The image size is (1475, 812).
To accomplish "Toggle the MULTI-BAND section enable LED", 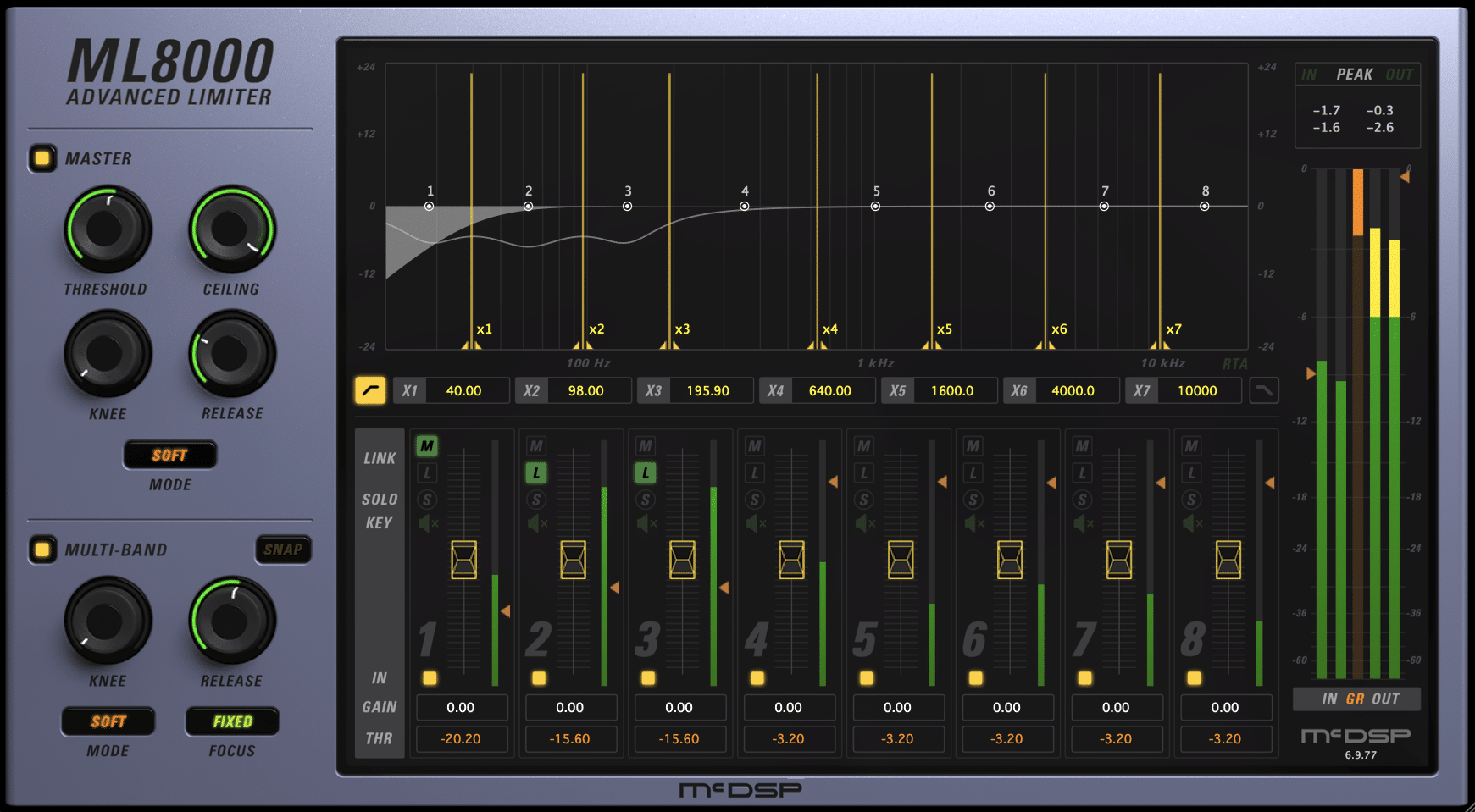I will (42, 550).
